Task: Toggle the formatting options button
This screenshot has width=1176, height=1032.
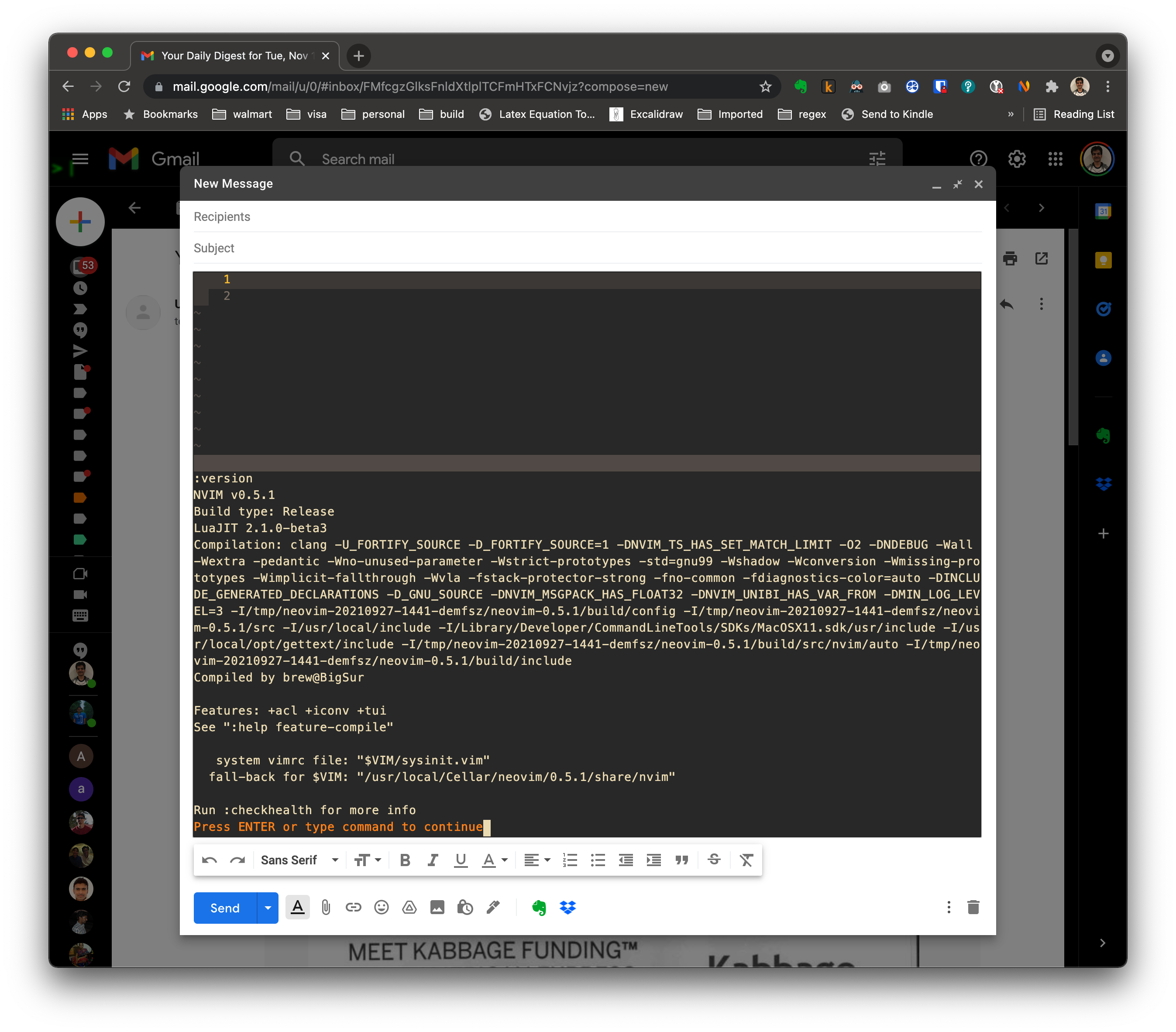Action: [x=297, y=908]
